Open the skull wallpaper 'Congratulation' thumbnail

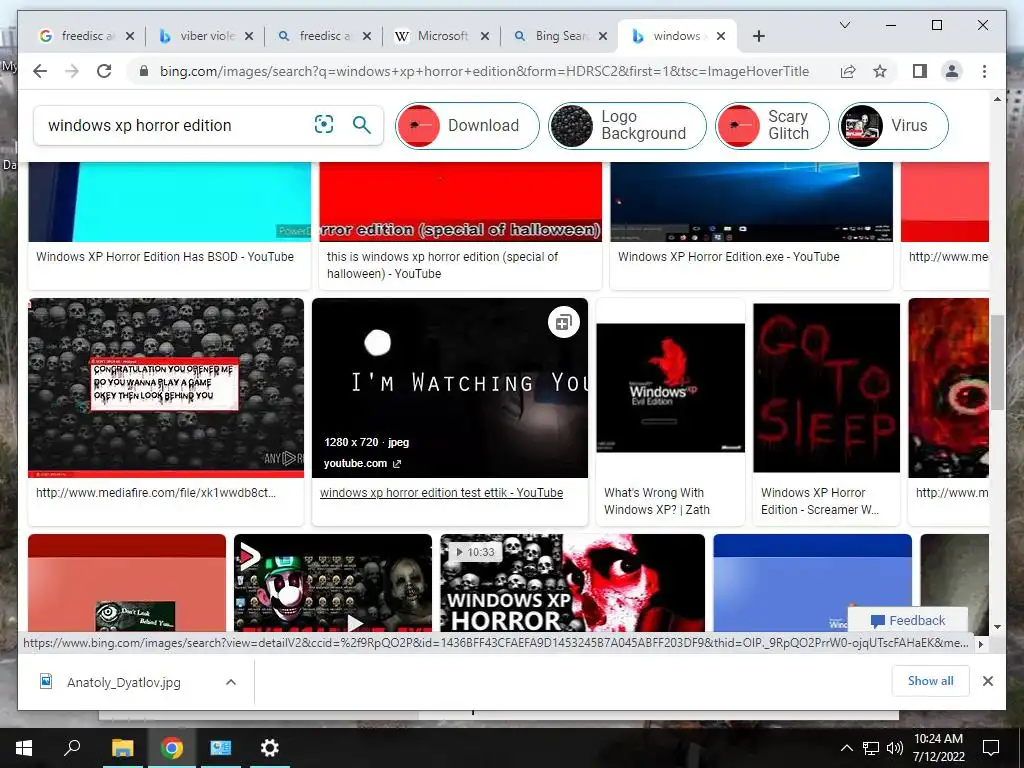pyautogui.click(x=166, y=388)
